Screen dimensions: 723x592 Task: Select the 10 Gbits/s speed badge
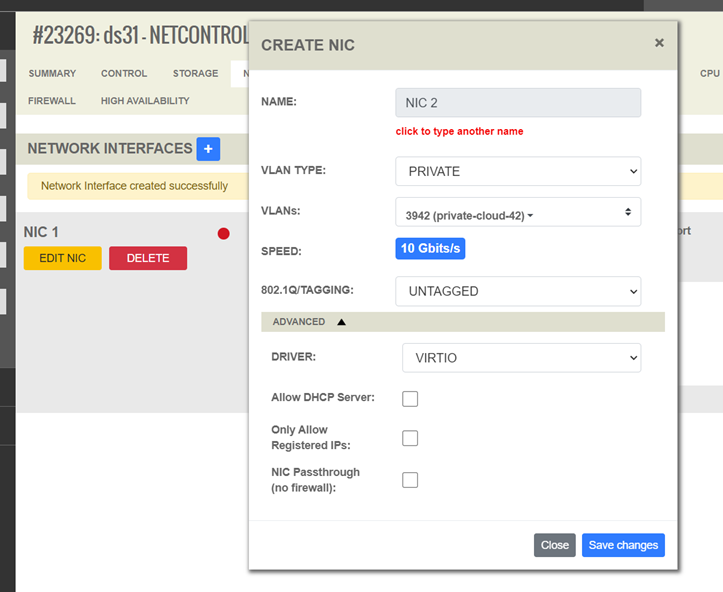pos(430,249)
